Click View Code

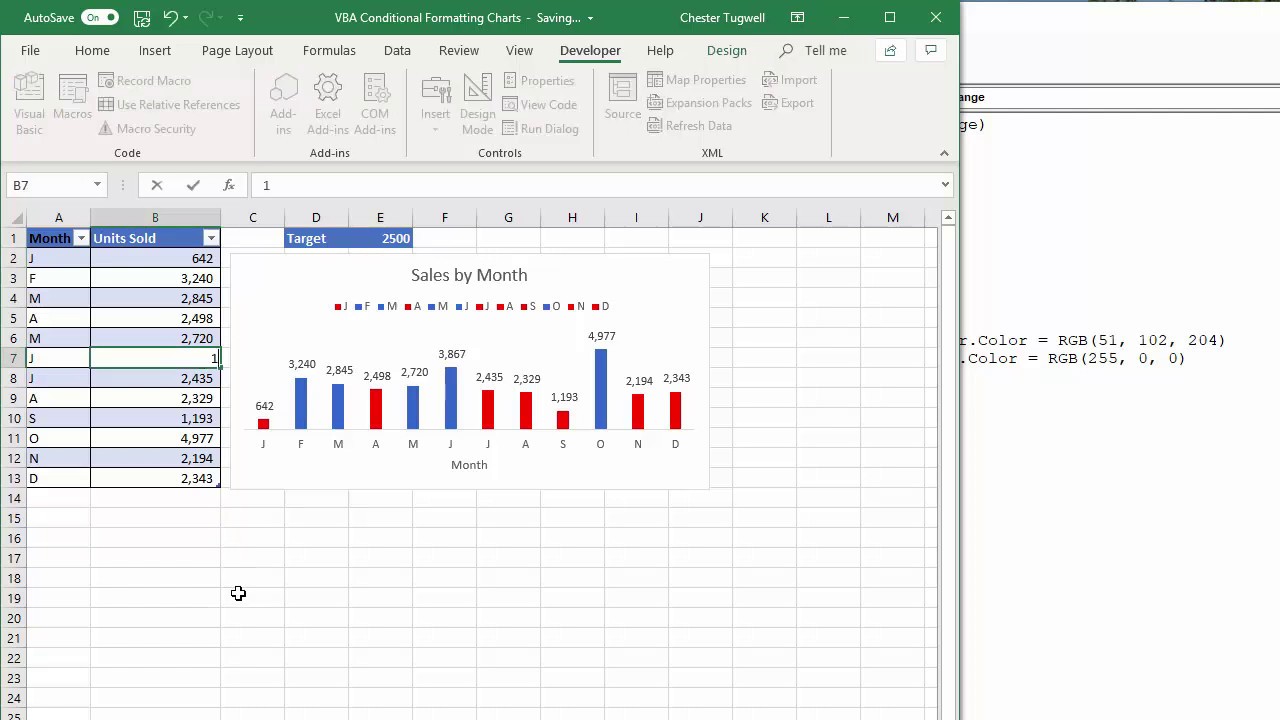[x=539, y=105]
